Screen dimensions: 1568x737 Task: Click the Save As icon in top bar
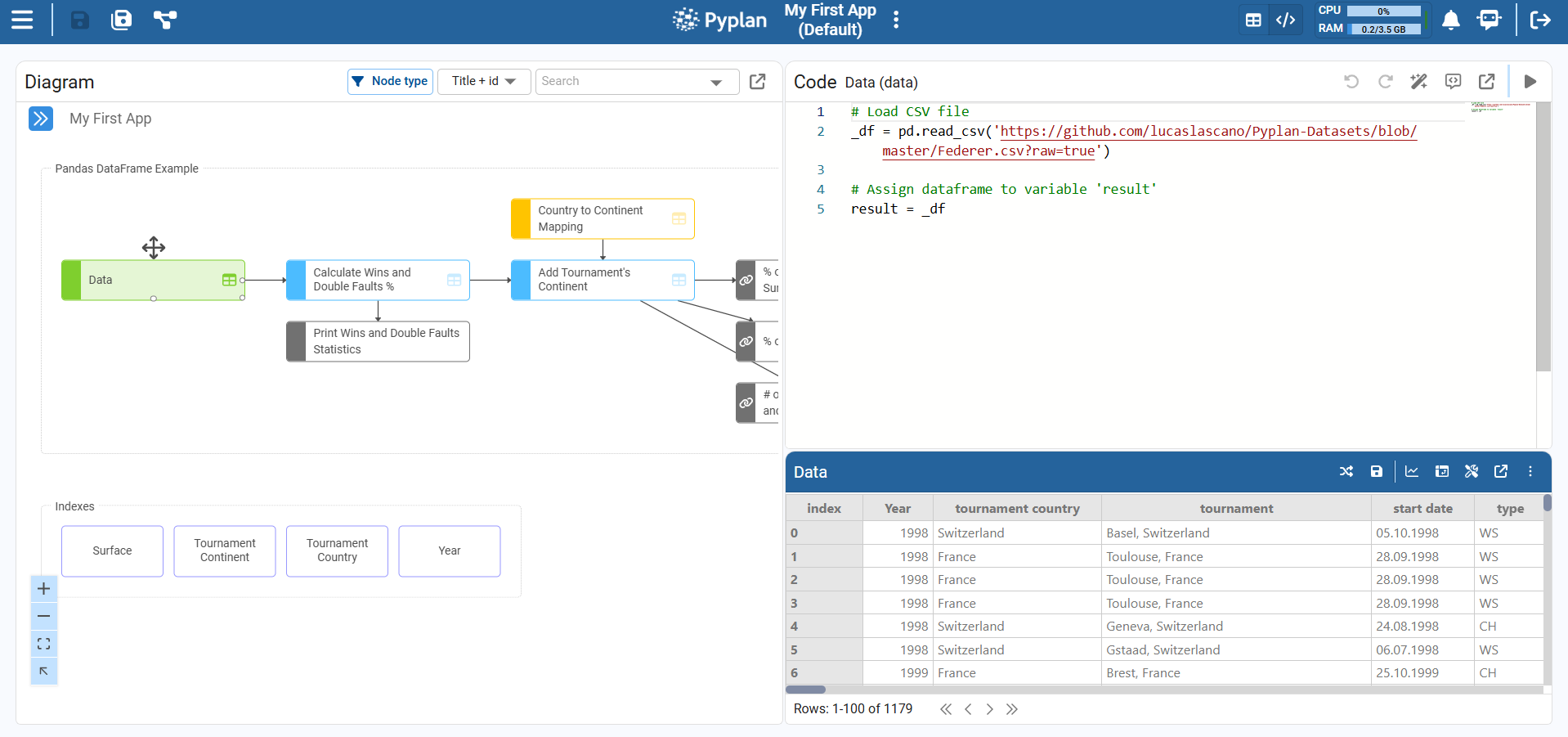[121, 20]
